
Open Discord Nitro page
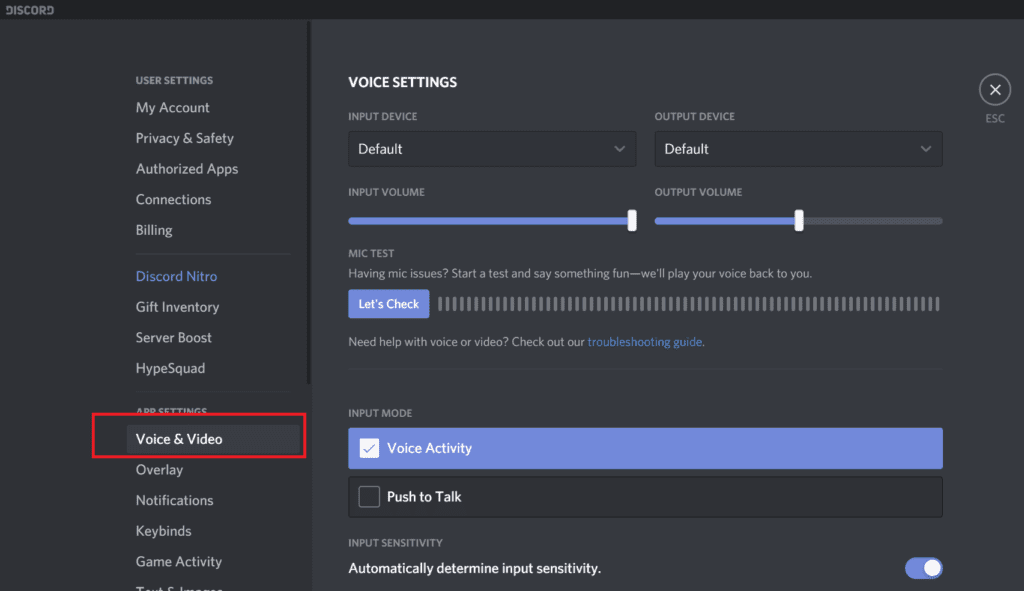click(x=176, y=276)
